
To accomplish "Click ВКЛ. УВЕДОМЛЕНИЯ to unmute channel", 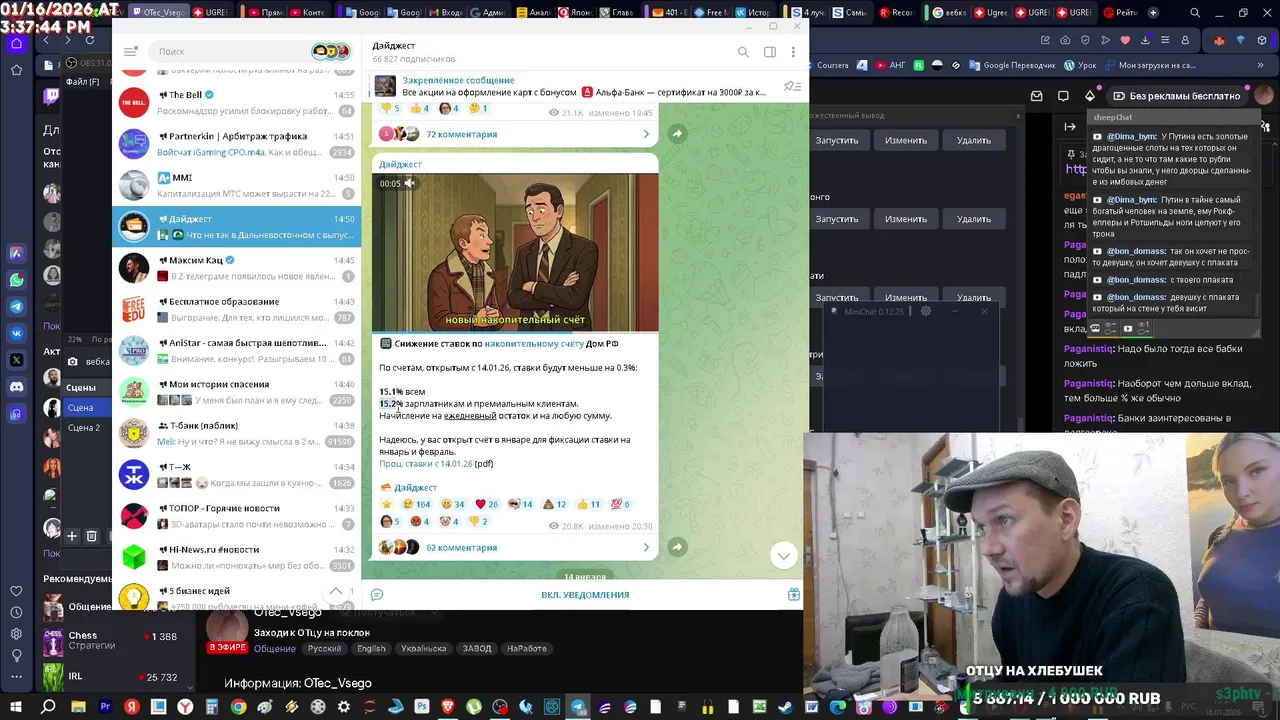I will pyautogui.click(x=585, y=595).
